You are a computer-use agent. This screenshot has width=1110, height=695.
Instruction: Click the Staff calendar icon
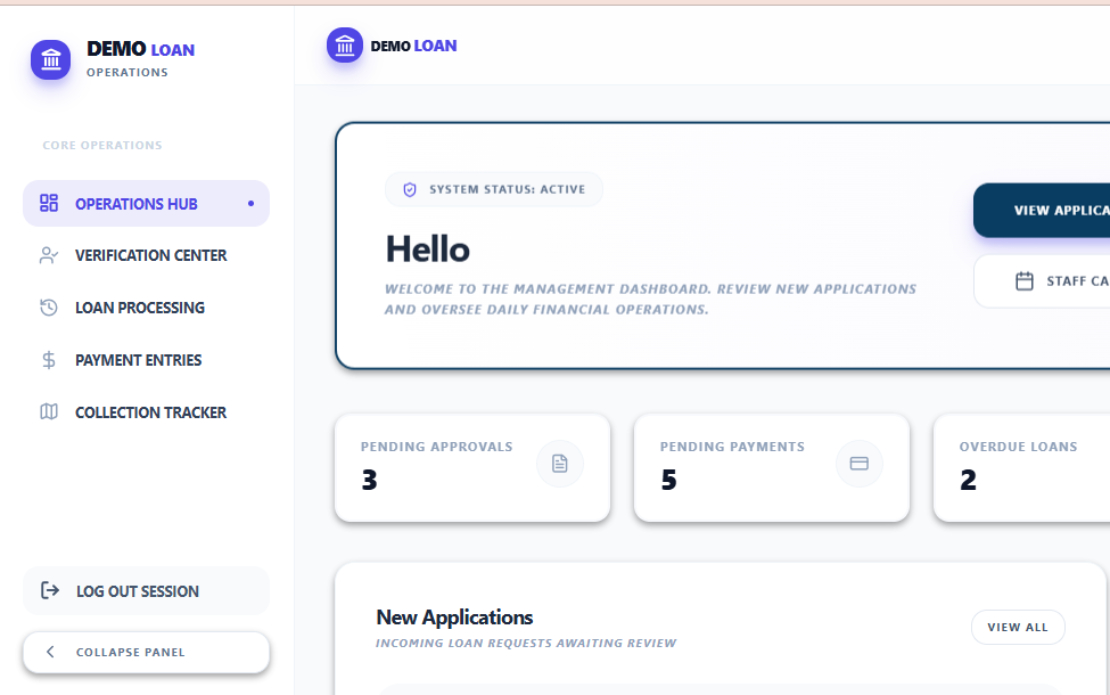coord(1024,281)
